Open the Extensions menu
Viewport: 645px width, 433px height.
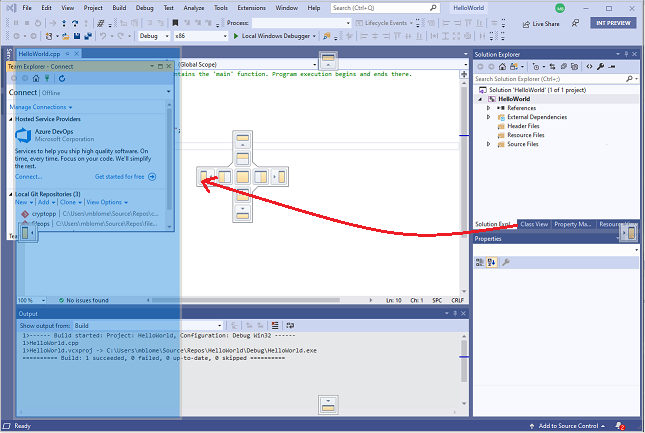click(x=251, y=8)
